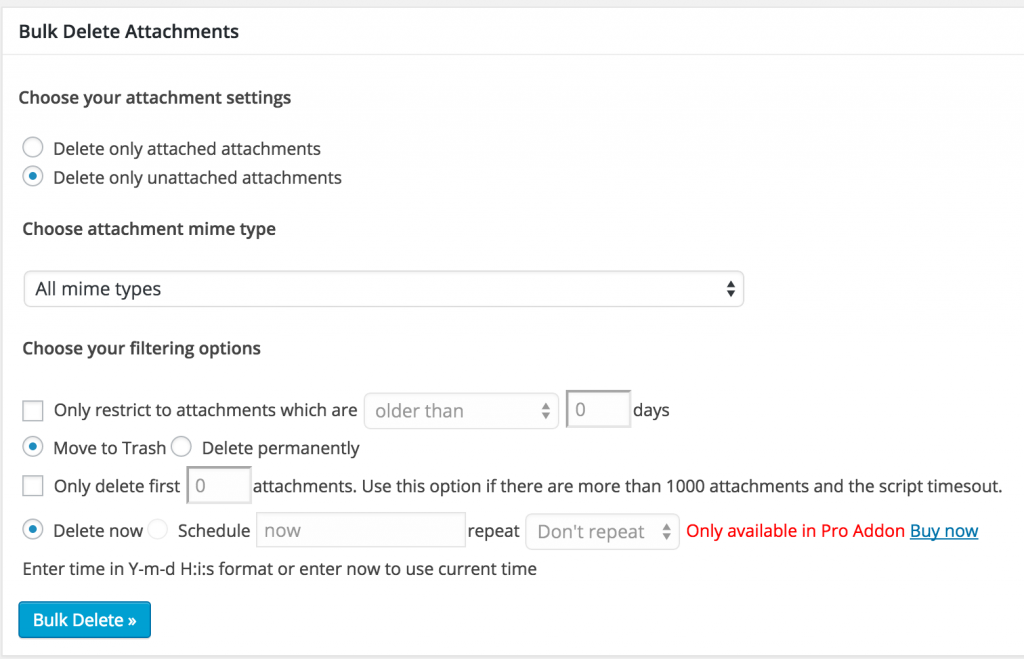Choose the "Delete permanently" option

(181, 448)
